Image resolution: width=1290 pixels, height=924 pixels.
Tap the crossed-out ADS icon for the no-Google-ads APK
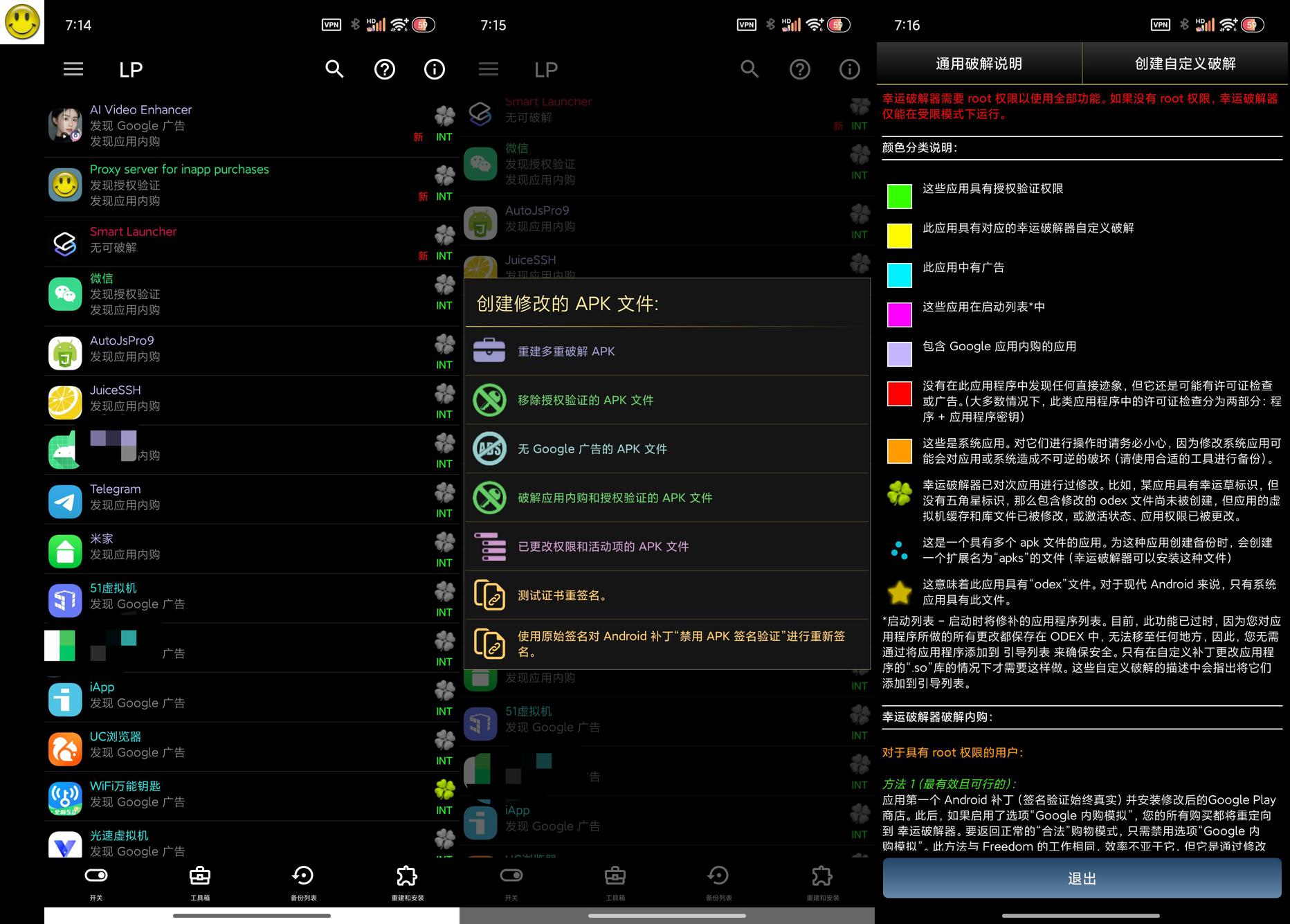tap(489, 449)
